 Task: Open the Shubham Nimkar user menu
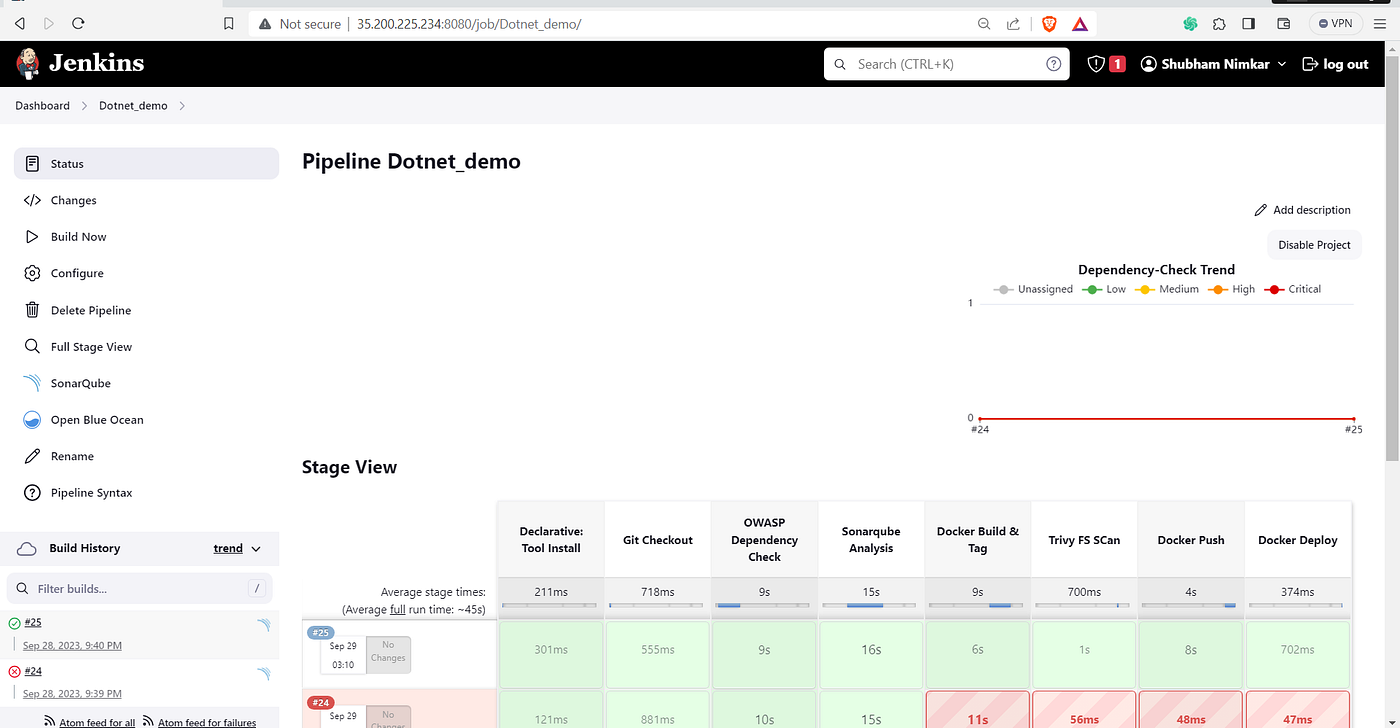(x=1213, y=62)
